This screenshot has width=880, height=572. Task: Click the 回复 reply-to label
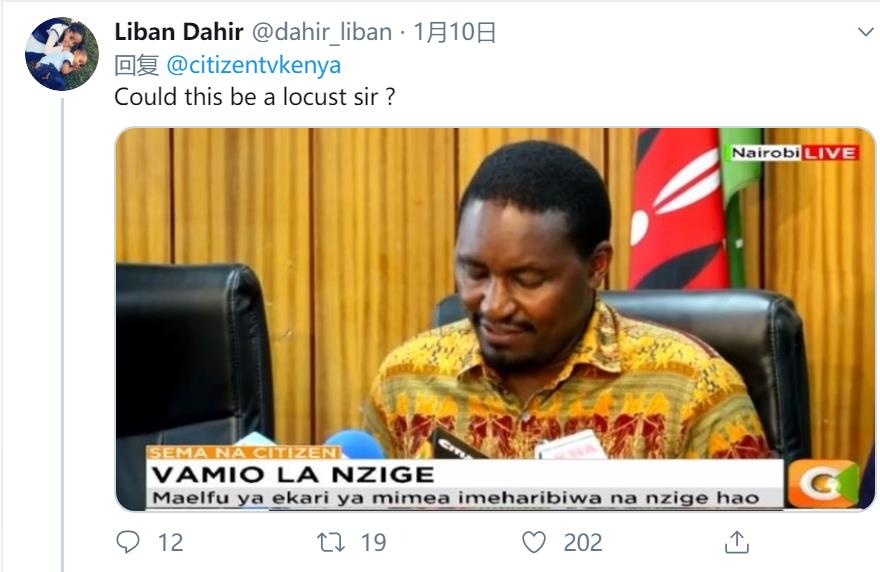(137, 65)
